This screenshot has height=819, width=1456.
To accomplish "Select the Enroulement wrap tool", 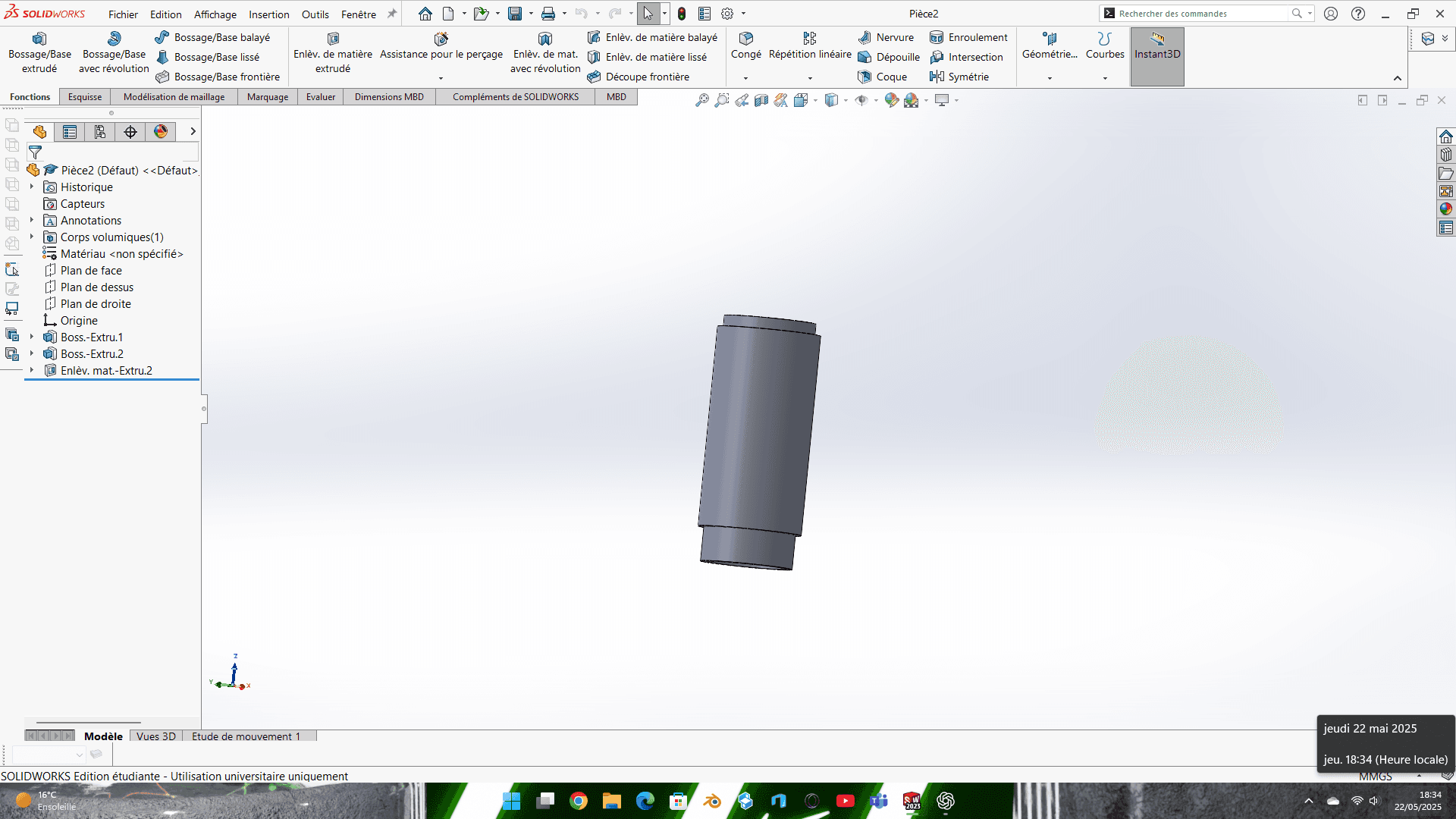I will point(968,37).
